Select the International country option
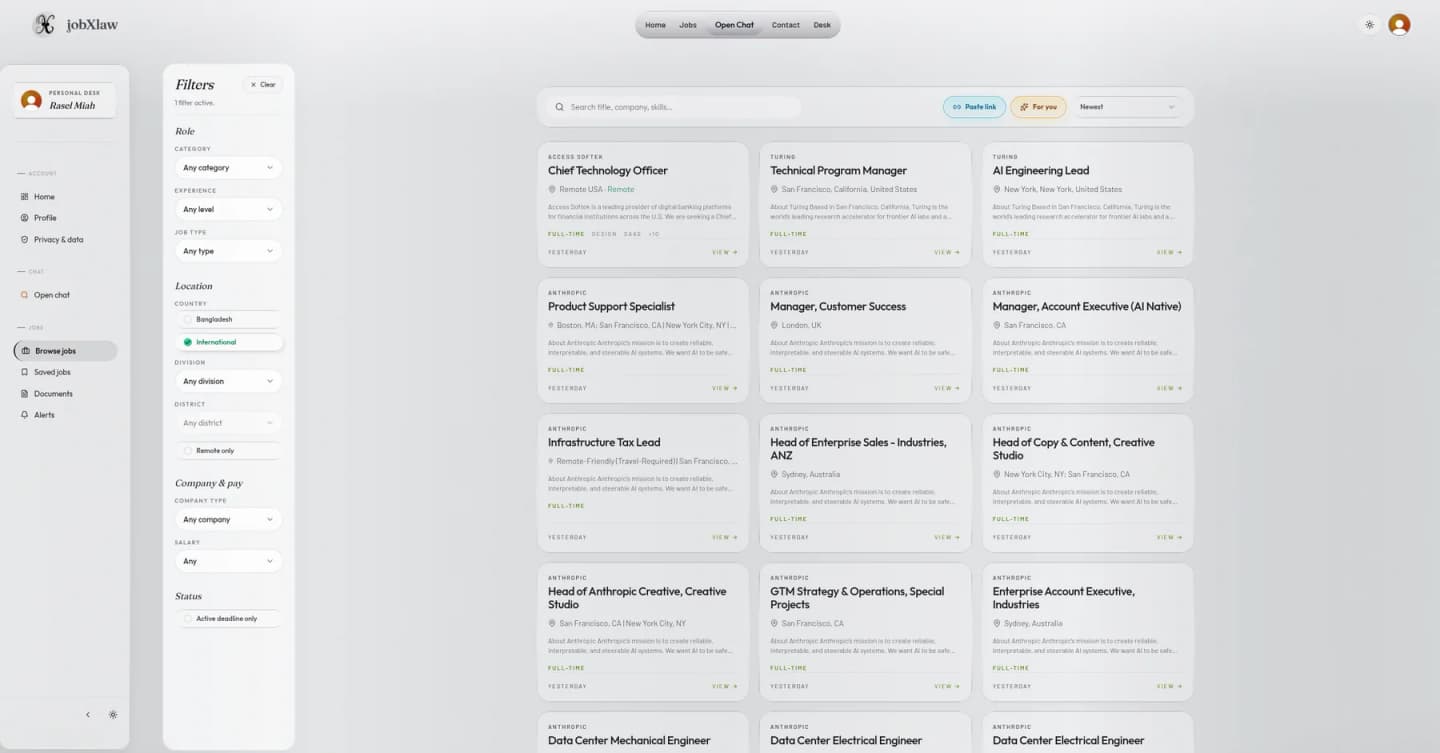 tap(229, 342)
